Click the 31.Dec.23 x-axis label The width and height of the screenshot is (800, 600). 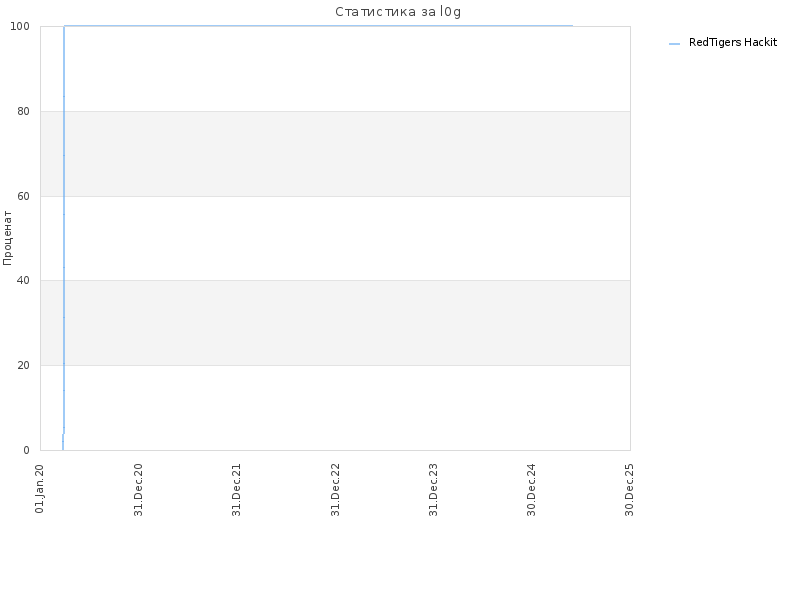pos(433,489)
